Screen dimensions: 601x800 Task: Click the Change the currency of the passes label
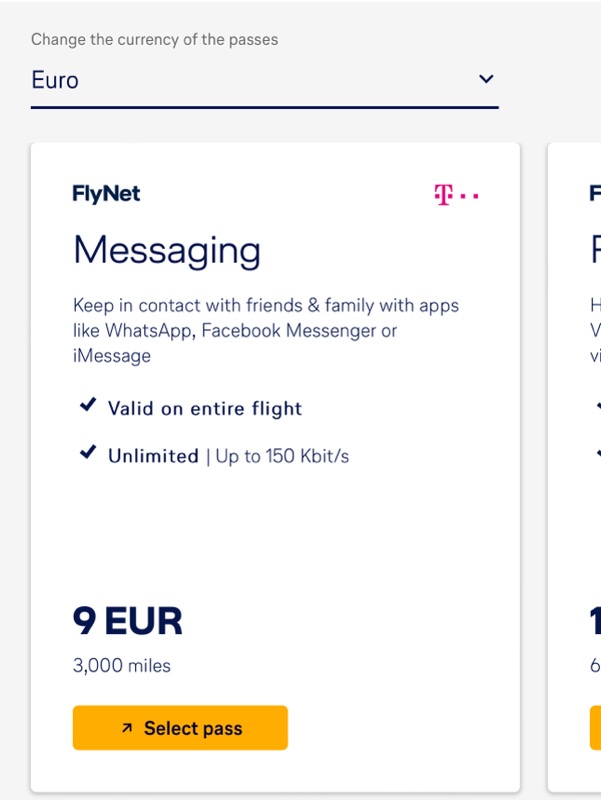pos(154,40)
